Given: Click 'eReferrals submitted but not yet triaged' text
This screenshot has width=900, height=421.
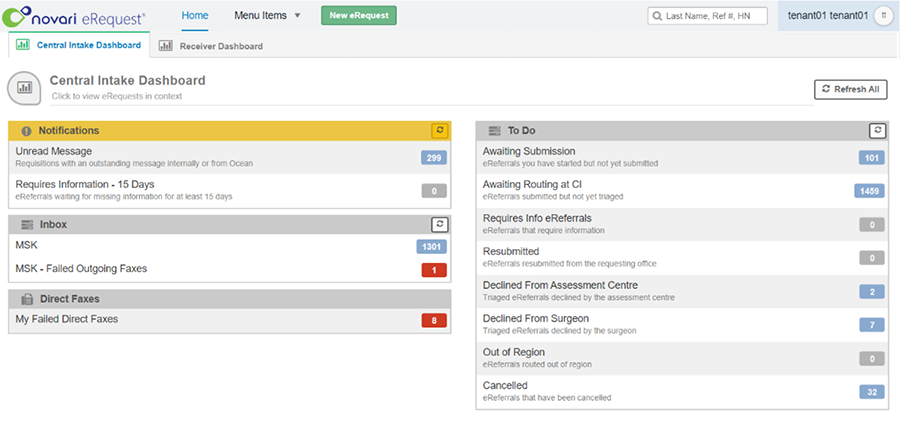Looking at the screenshot, I should coord(553,196).
